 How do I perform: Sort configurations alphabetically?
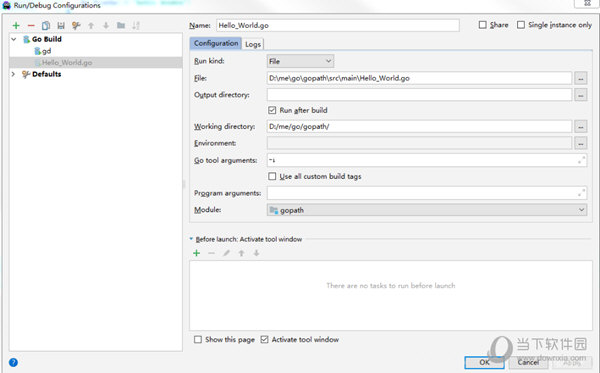[136, 26]
